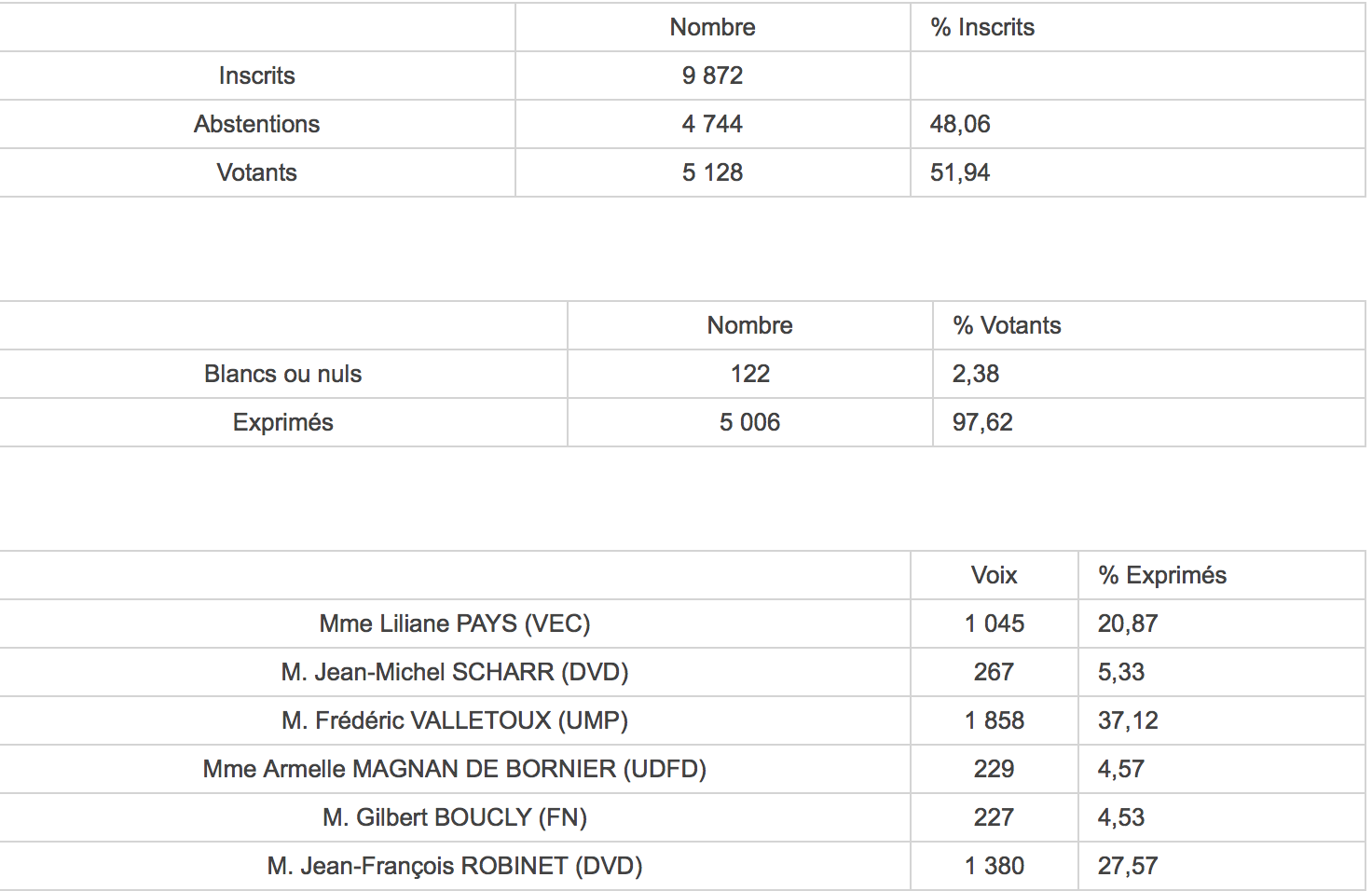Viewport: 1372px width, 891px height.
Task: Select the 97,62 percentage cell
Action: click(x=982, y=422)
